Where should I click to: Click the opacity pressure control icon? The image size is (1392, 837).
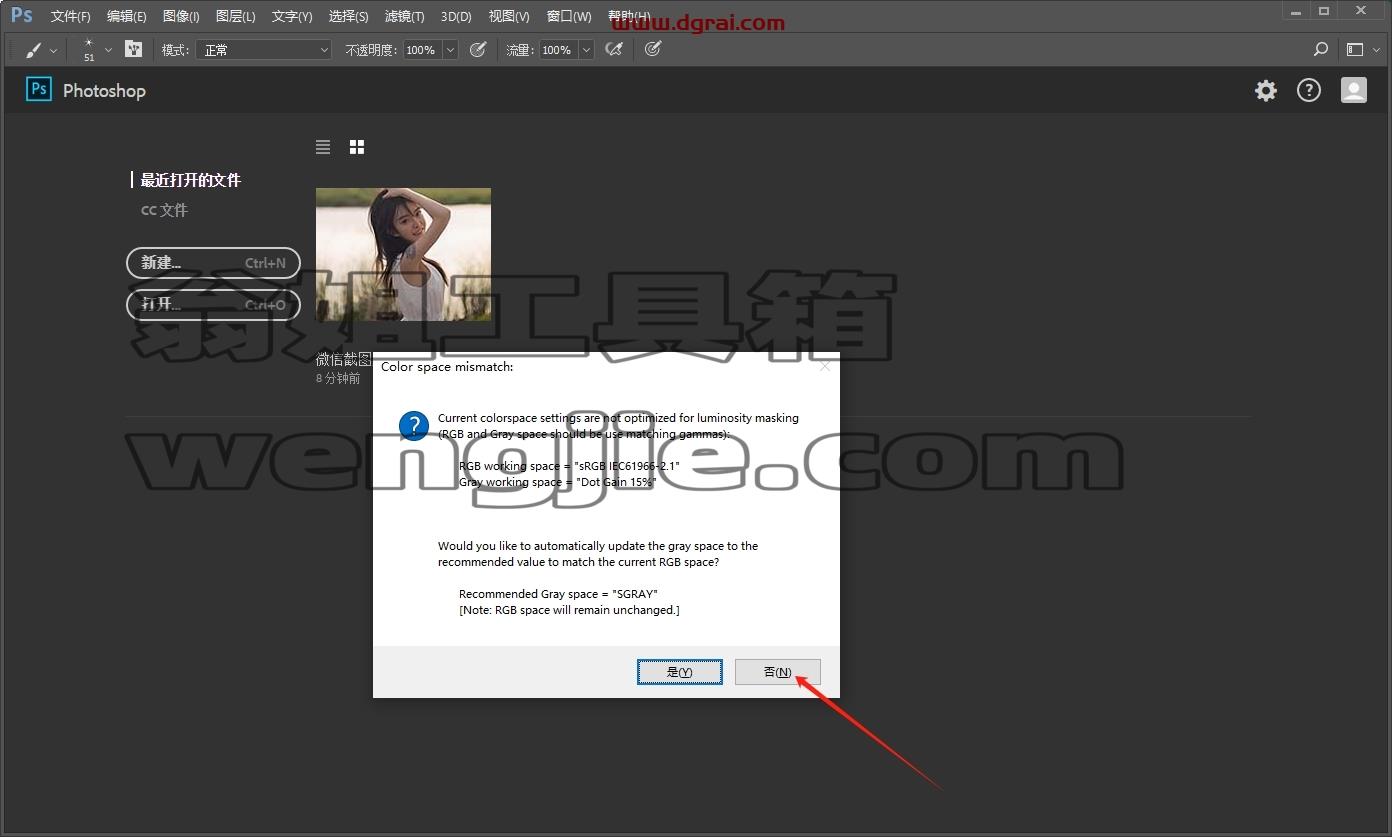click(478, 49)
